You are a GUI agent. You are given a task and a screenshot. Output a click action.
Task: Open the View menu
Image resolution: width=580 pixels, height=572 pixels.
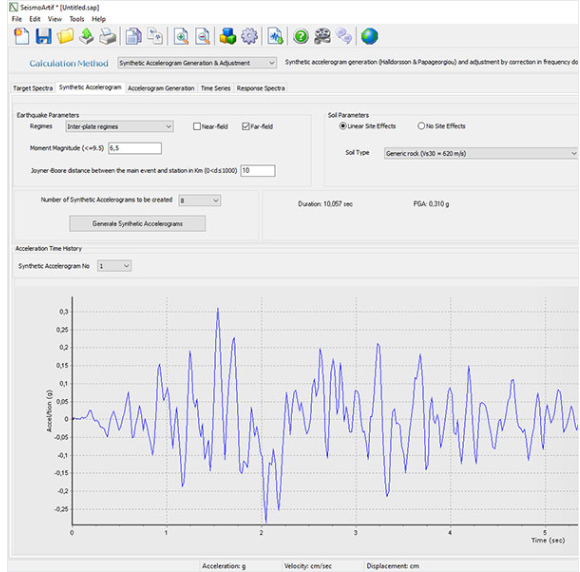tap(55, 19)
